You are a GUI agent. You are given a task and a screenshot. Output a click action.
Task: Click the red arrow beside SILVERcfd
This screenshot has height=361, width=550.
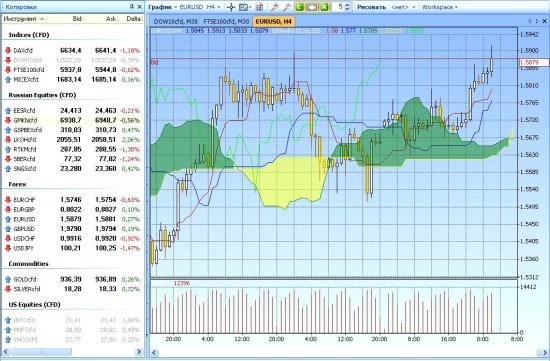click(8, 289)
